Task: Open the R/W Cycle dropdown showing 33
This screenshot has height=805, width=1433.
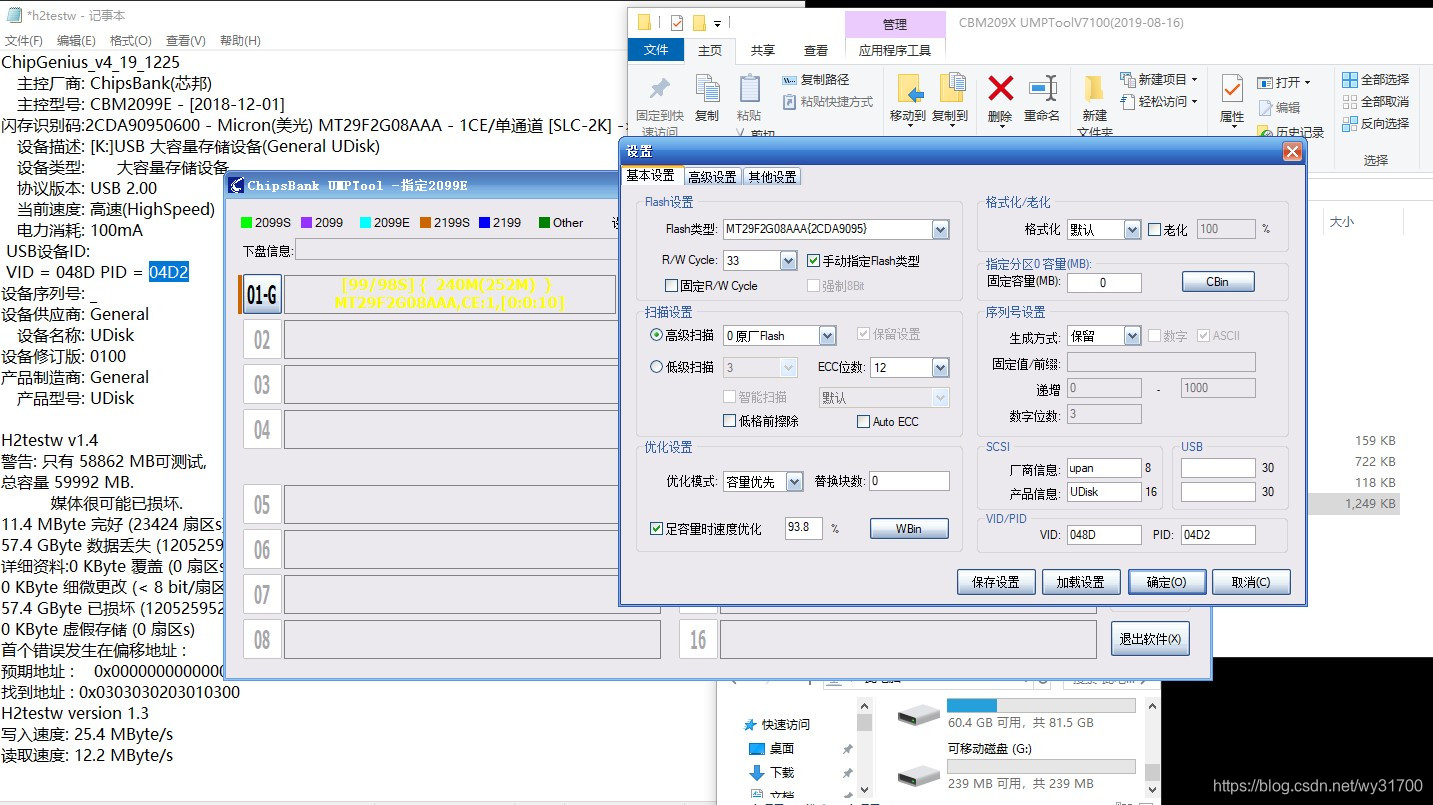Action: [x=788, y=260]
